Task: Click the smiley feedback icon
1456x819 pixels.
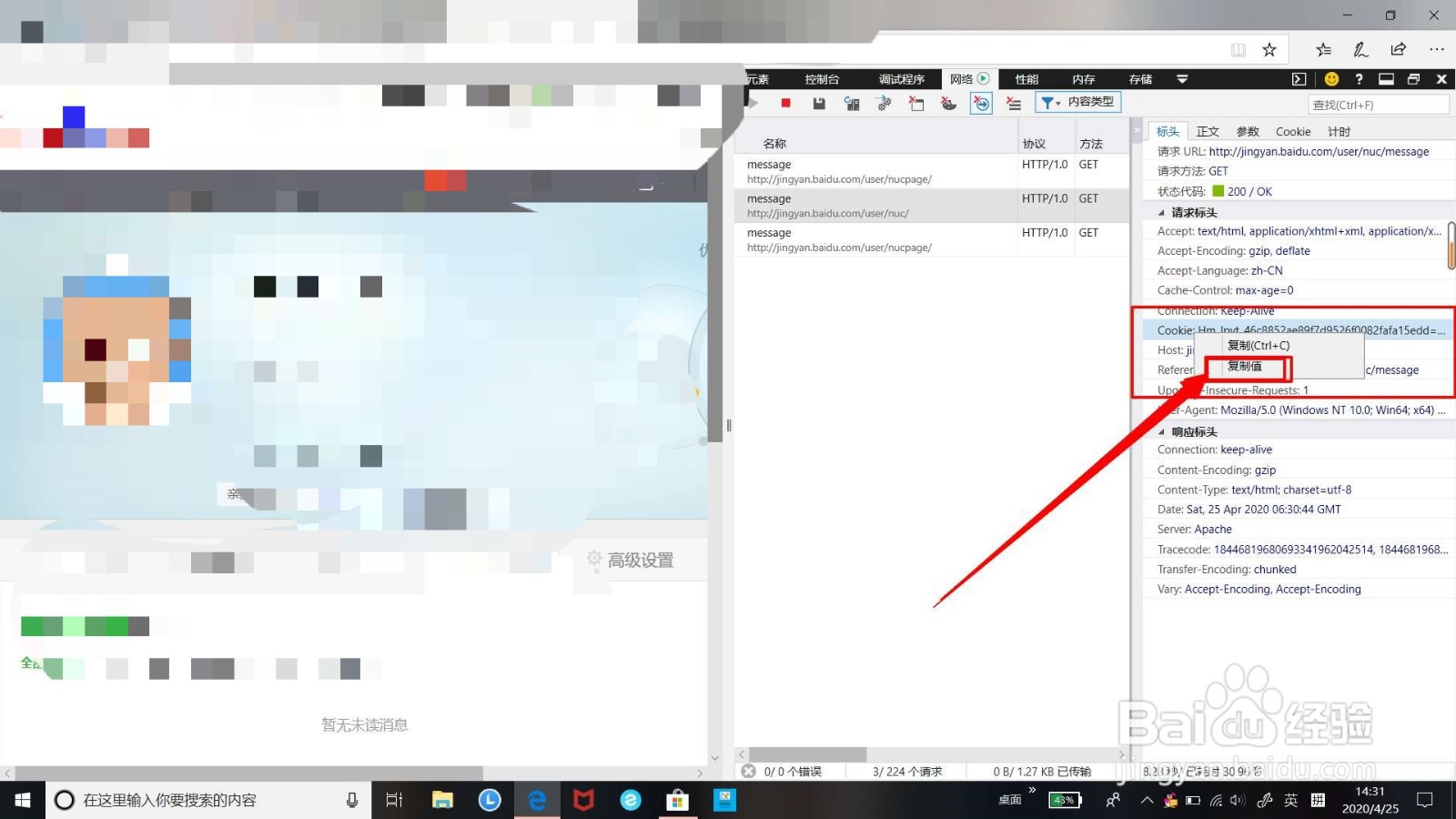Action: point(1331,79)
